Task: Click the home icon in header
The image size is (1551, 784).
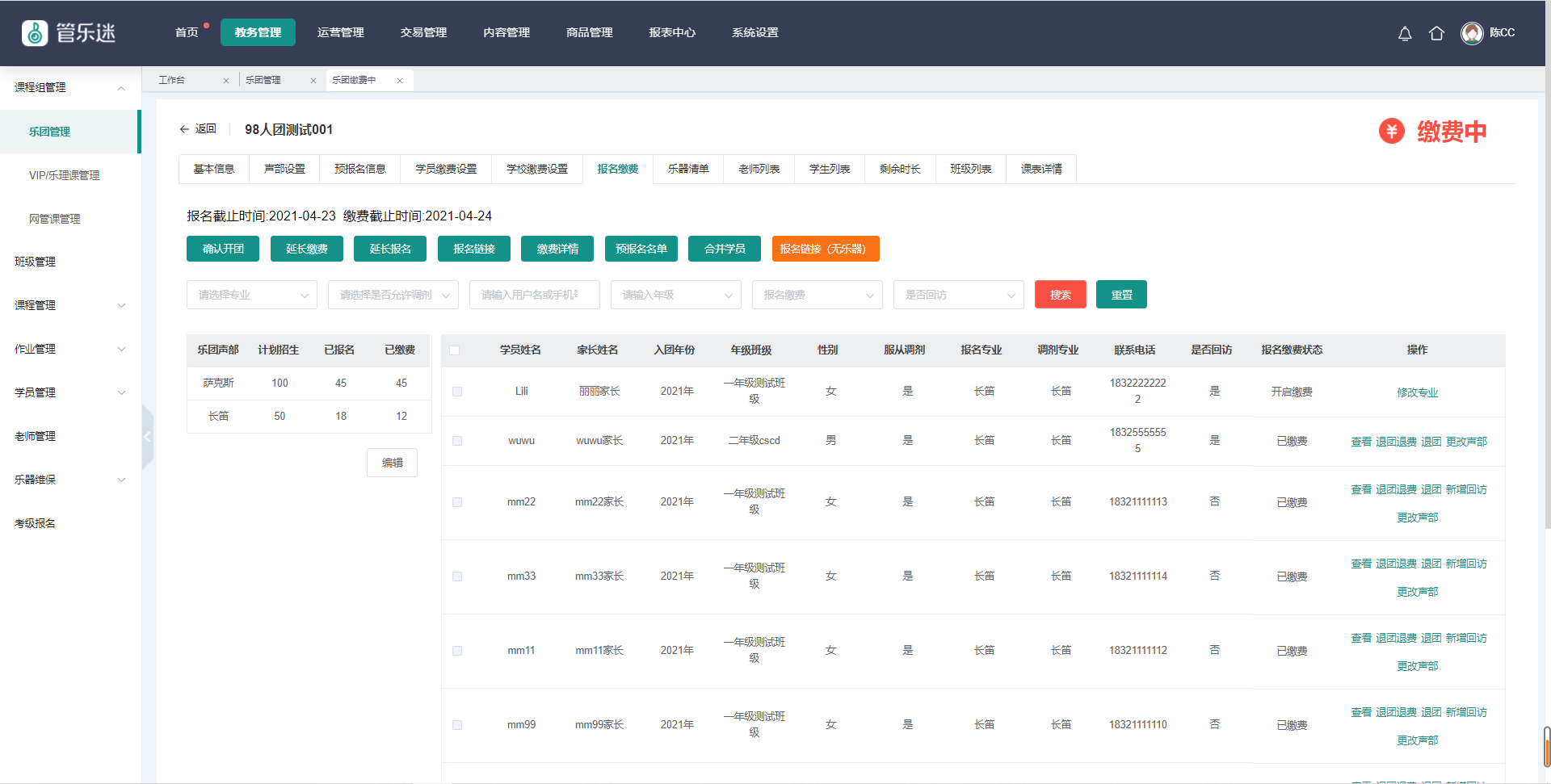Action: [1436, 33]
